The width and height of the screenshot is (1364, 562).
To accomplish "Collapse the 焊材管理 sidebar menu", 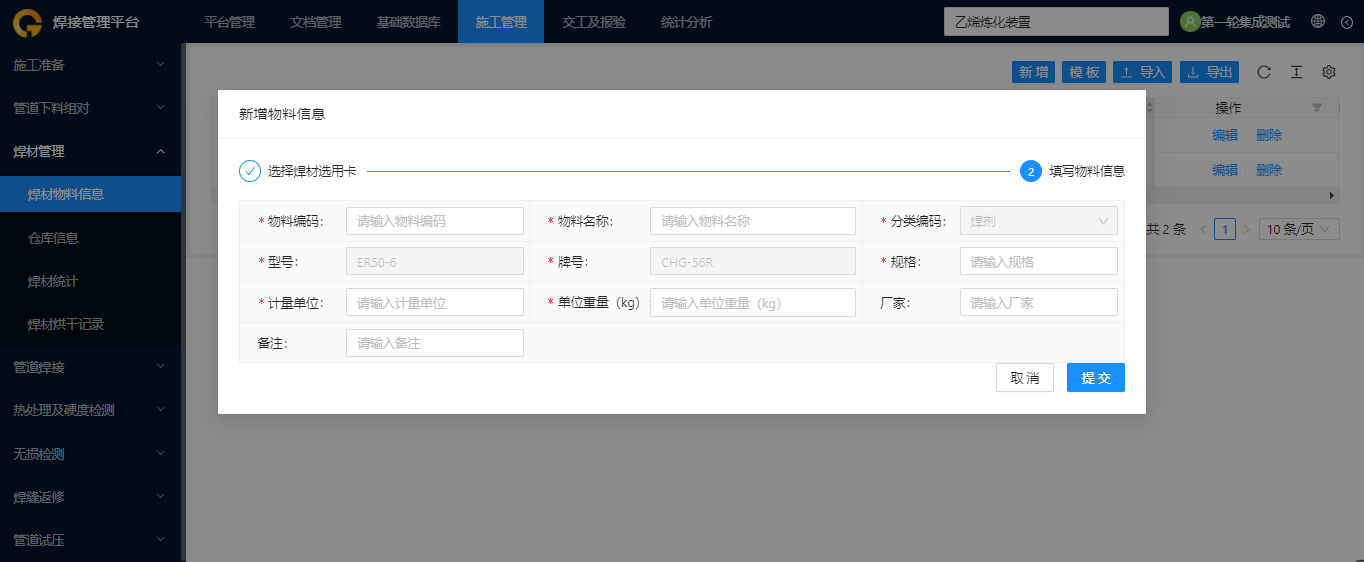I will tap(90, 151).
